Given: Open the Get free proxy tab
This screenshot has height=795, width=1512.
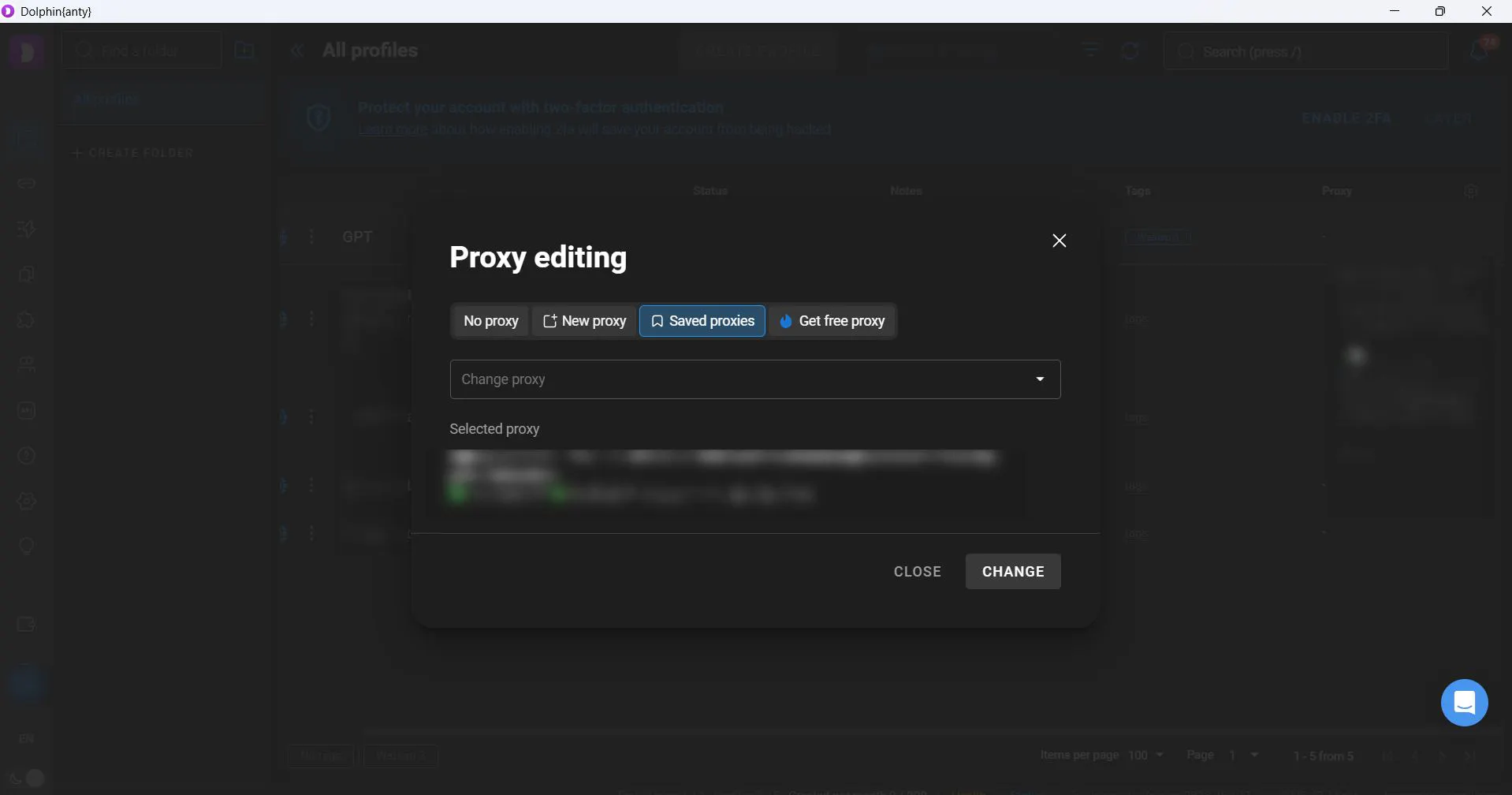Looking at the screenshot, I should tap(832, 321).
